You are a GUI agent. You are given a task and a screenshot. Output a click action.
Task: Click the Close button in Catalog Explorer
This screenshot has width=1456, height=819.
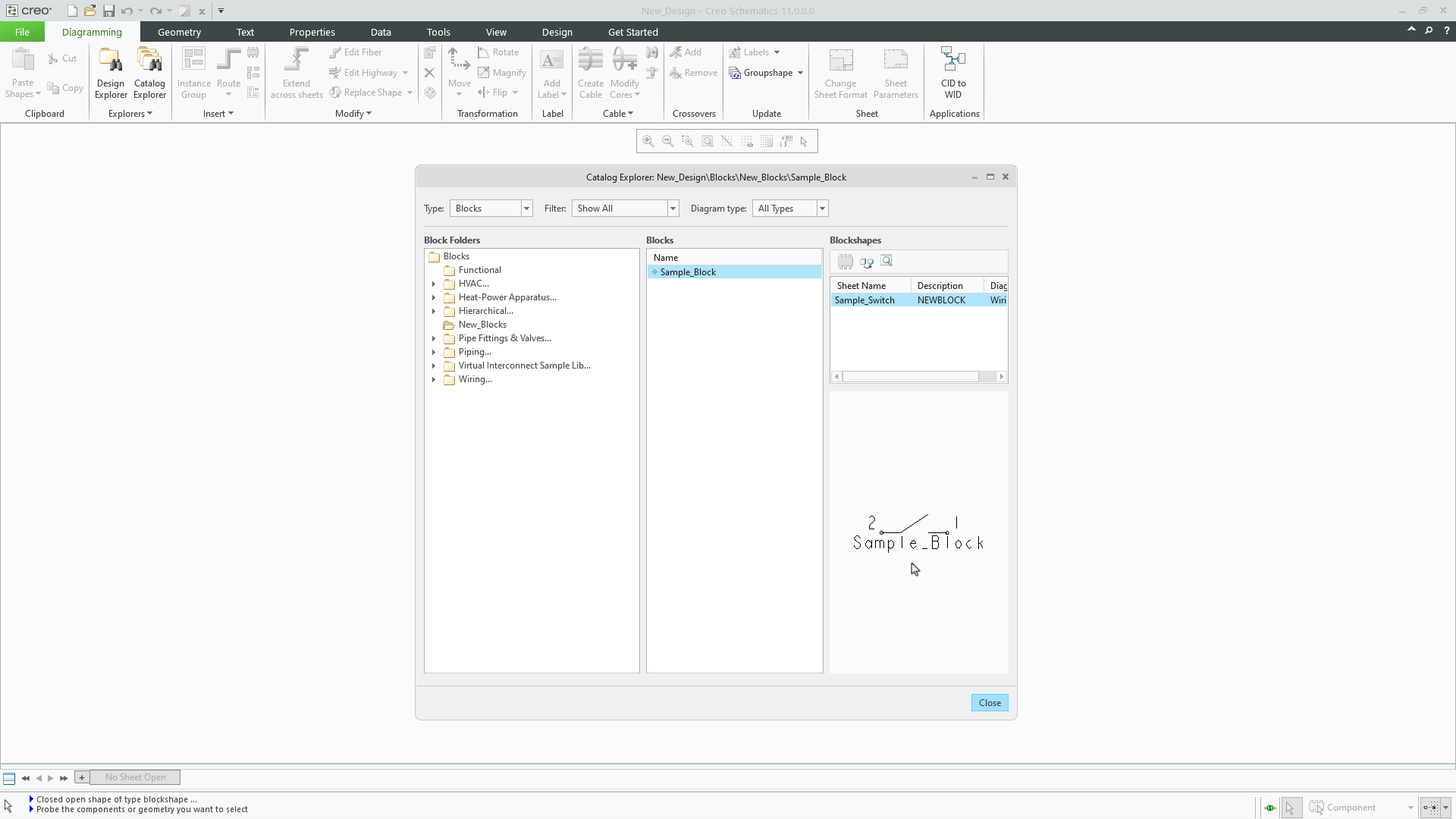pyautogui.click(x=990, y=703)
